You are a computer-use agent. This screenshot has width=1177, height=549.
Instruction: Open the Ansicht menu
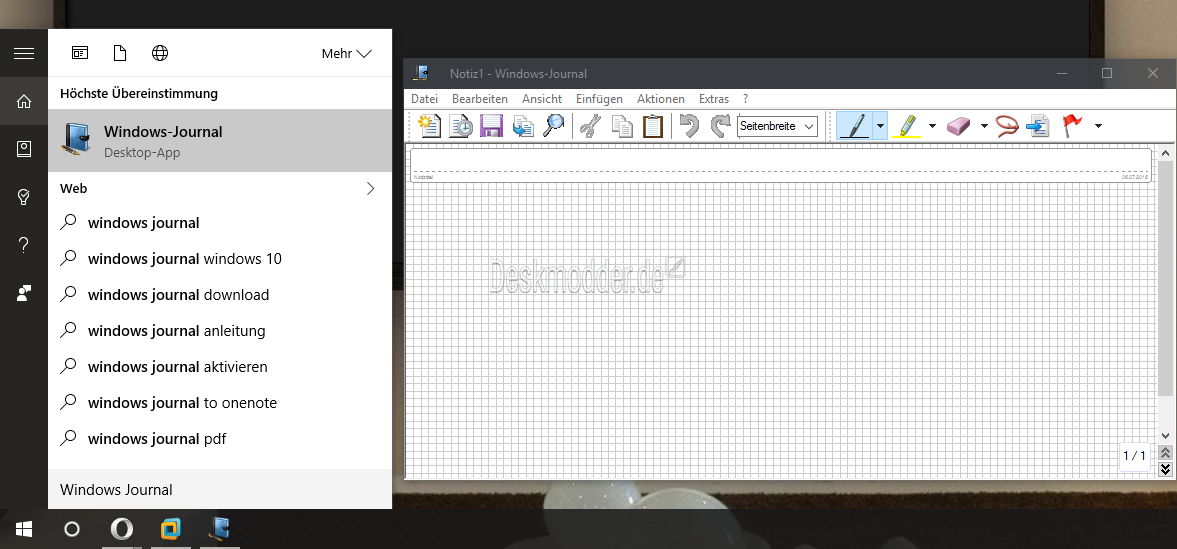pos(542,98)
